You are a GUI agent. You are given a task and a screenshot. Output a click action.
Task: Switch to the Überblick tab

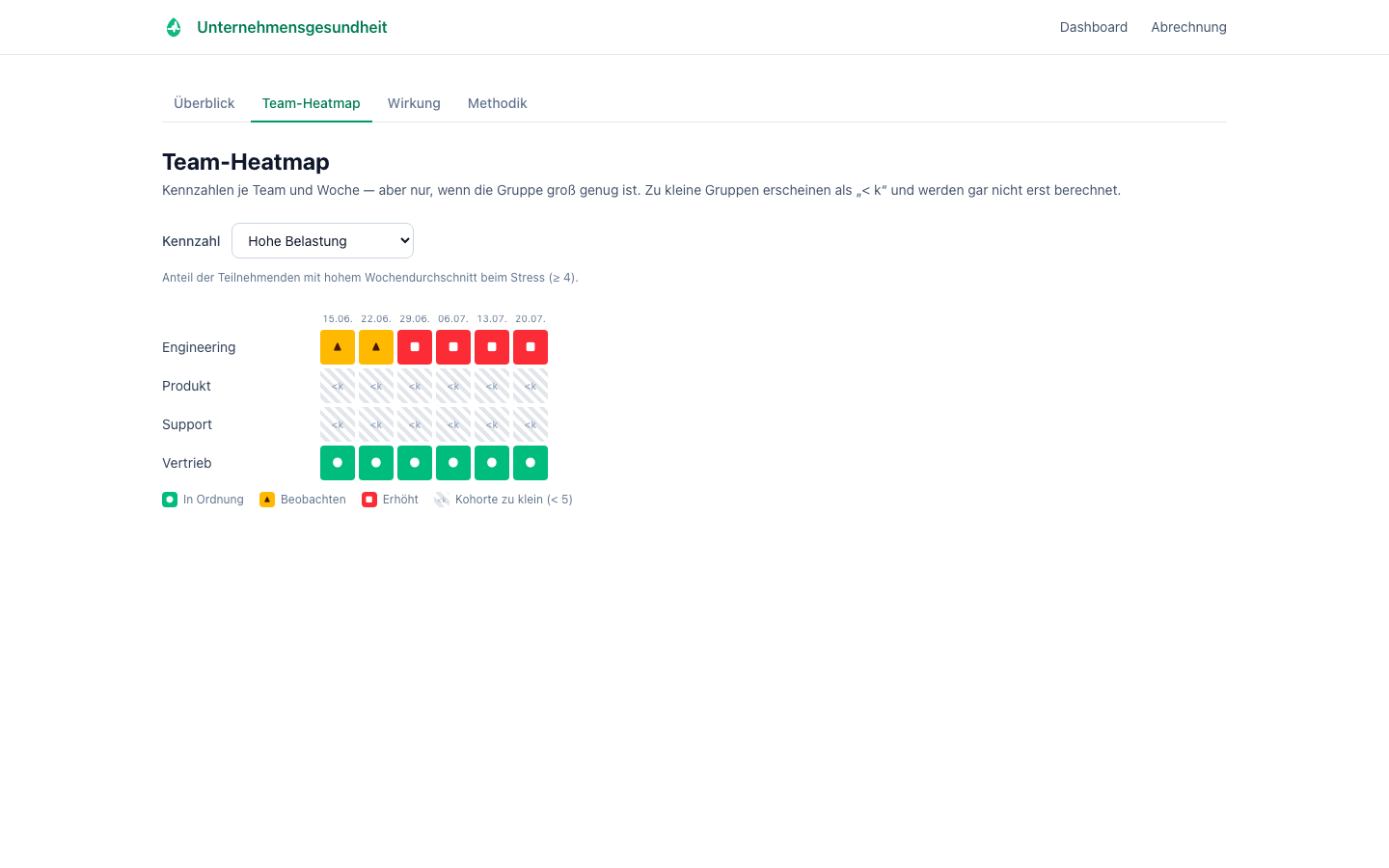click(x=204, y=103)
